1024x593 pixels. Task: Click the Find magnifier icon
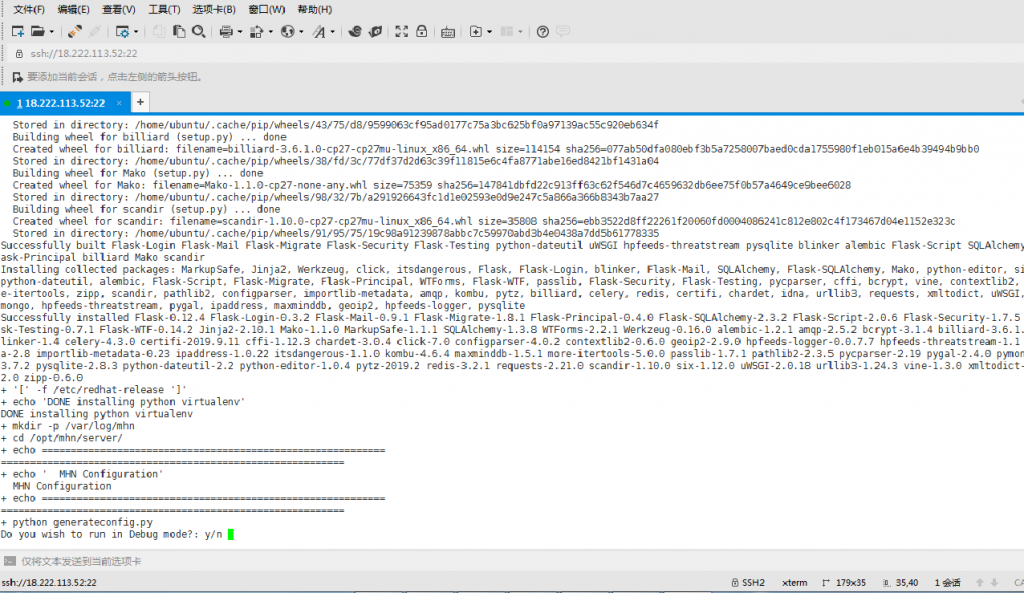199,31
